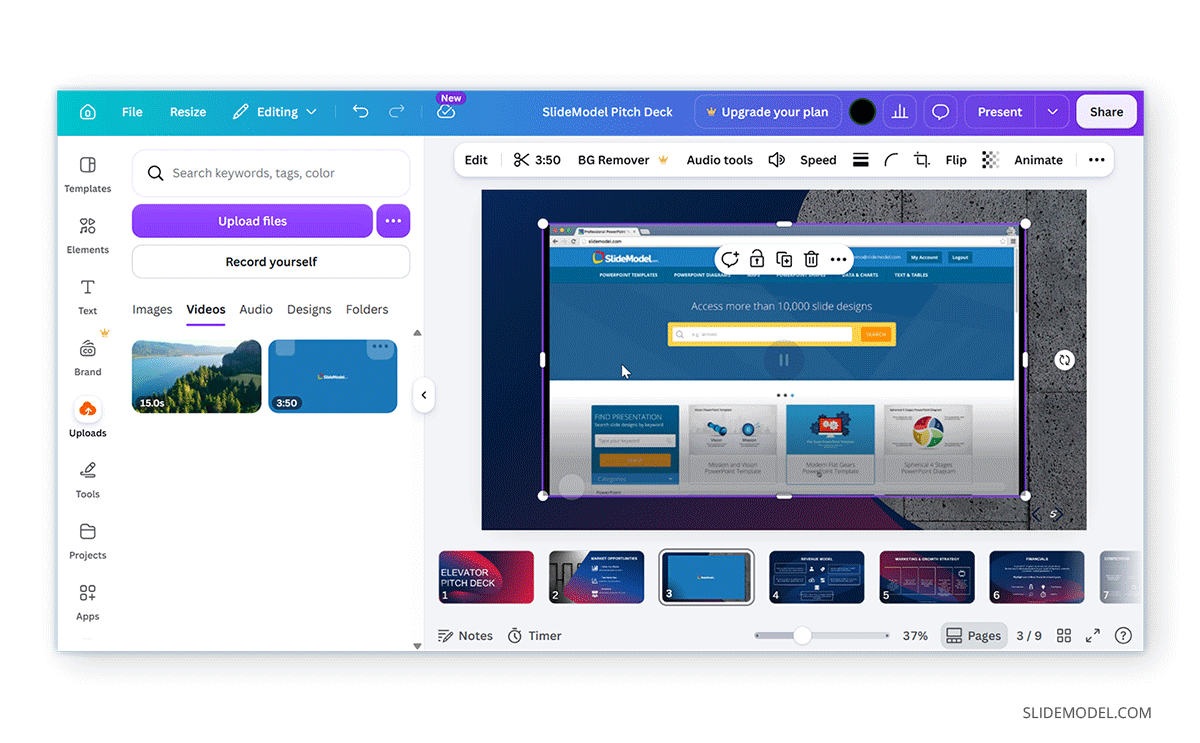Open Audio tools in the toolbar

pyautogui.click(x=719, y=160)
